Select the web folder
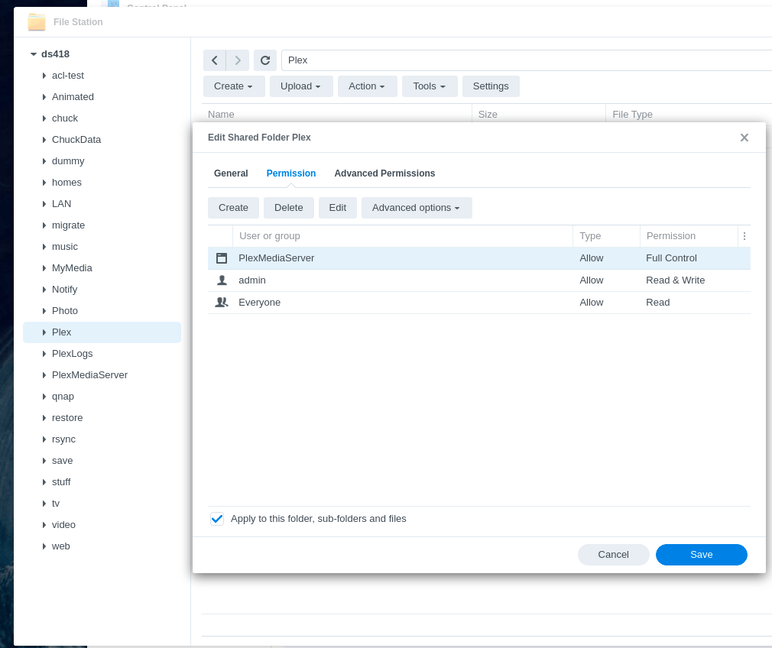 coord(61,546)
